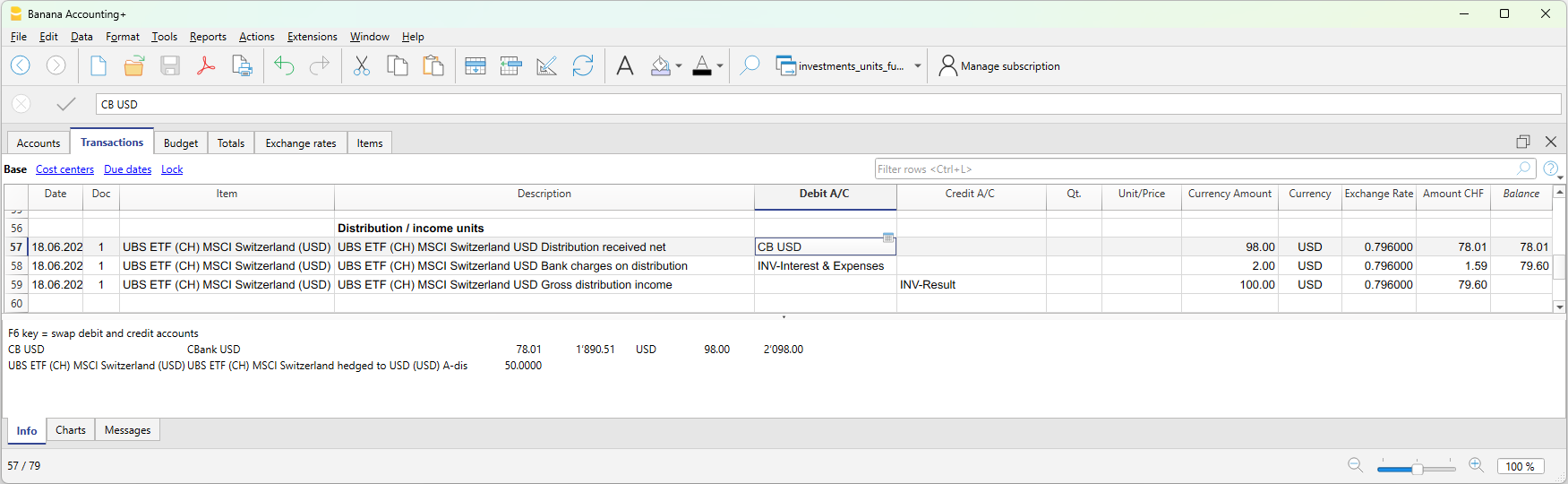Image resolution: width=1568 pixels, height=484 pixels.
Task: Open the text color dropdown arrow
Action: (720, 66)
